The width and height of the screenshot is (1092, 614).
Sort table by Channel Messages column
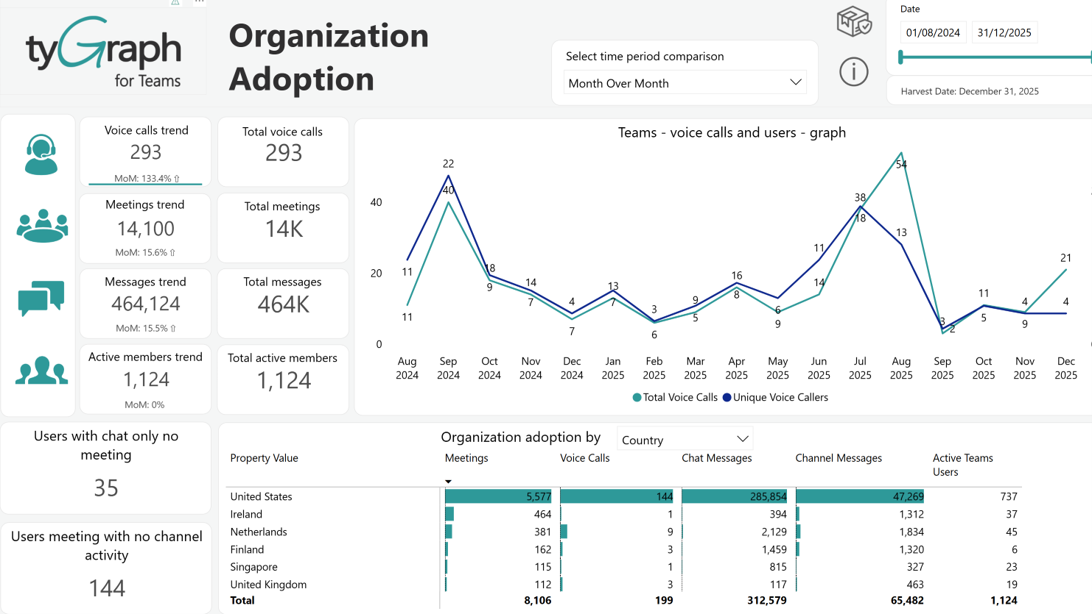[x=838, y=458]
